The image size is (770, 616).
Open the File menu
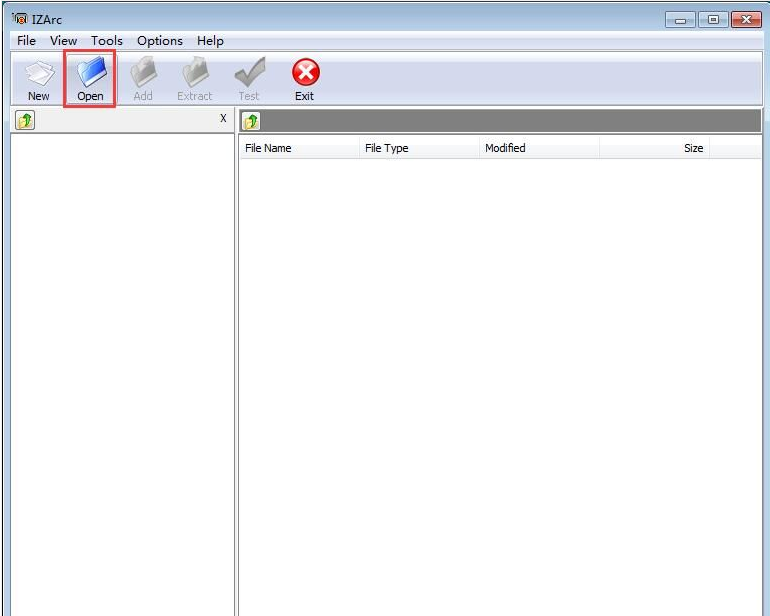pyautogui.click(x=27, y=41)
